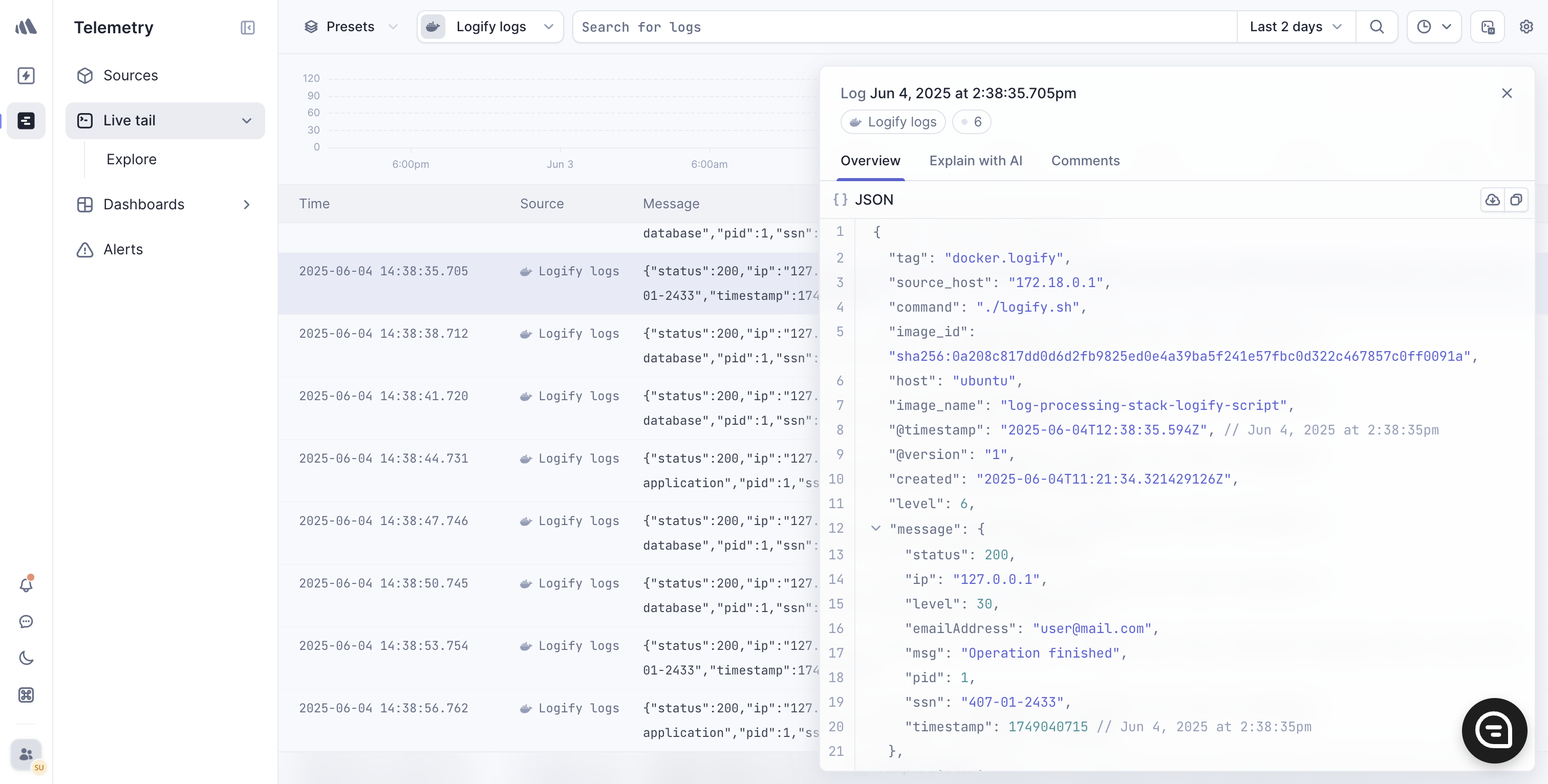The image size is (1548, 784).
Task: Download the JSON log data via cloud icon
Action: [x=1492, y=200]
